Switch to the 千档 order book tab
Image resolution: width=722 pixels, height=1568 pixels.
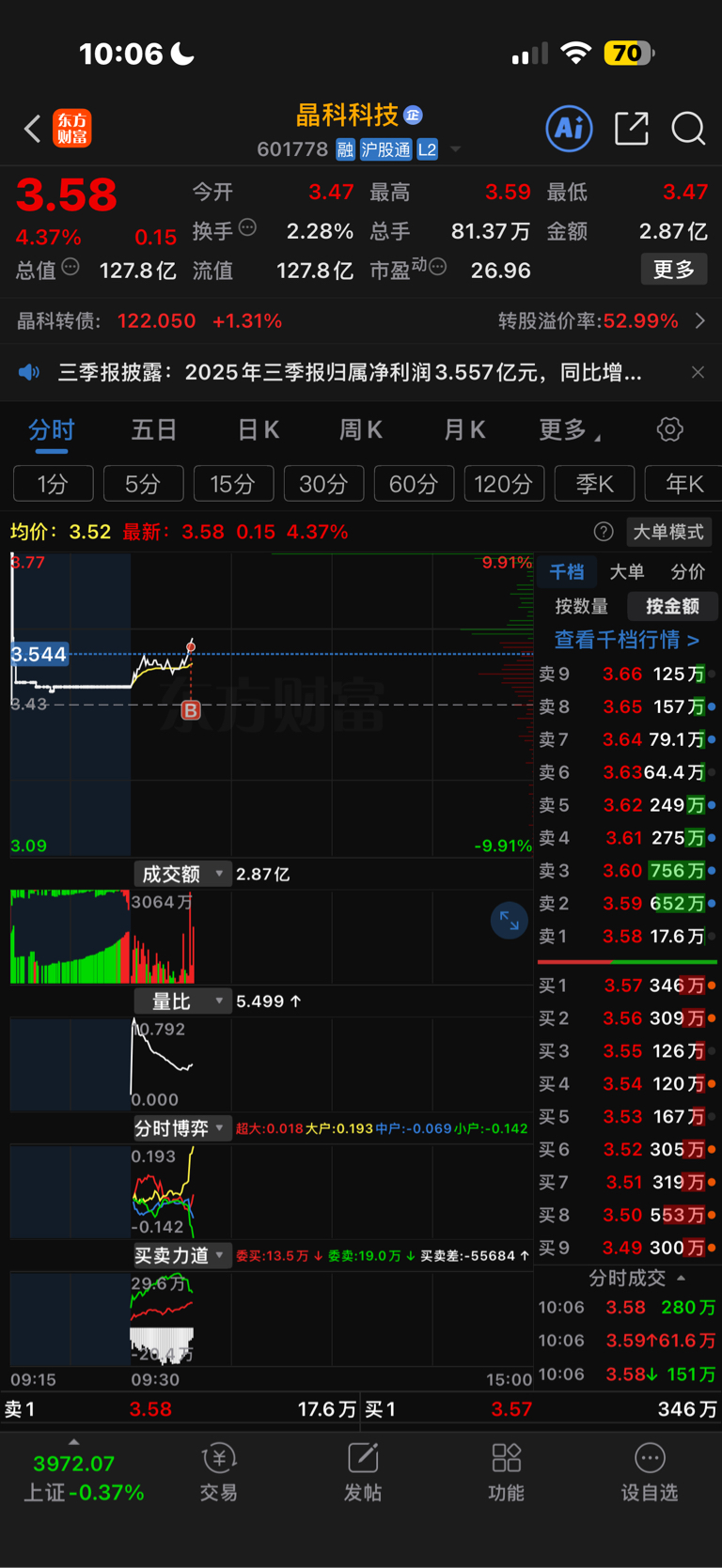pyautogui.click(x=567, y=571)
